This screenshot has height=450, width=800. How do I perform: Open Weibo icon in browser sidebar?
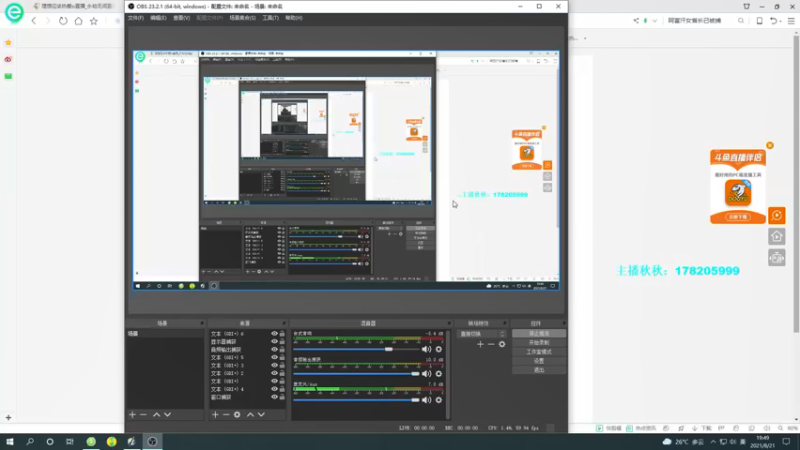click(x=8, y=59)
